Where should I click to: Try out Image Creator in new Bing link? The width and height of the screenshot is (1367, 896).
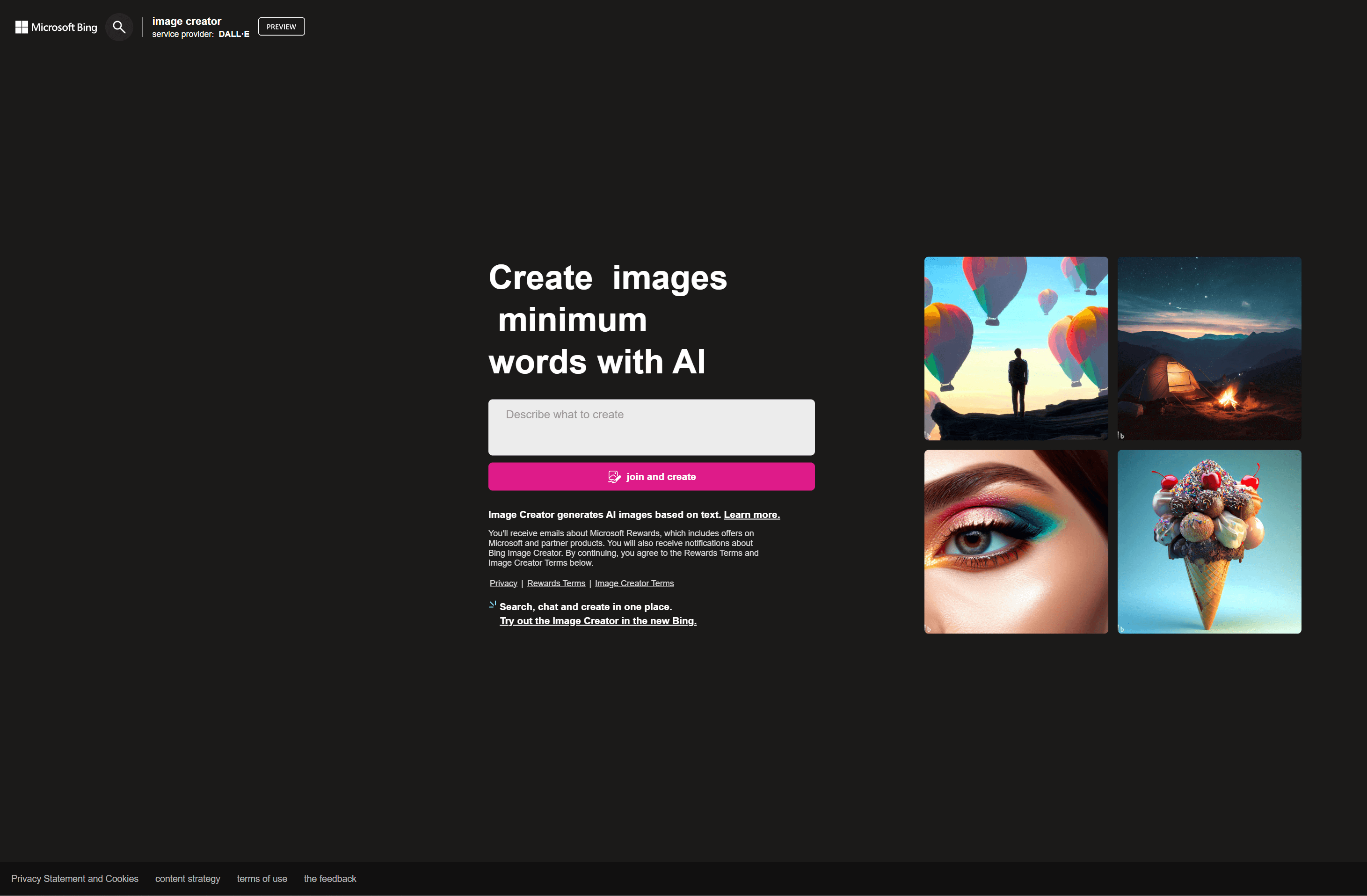pyautogui.click(x=598, y=621)
